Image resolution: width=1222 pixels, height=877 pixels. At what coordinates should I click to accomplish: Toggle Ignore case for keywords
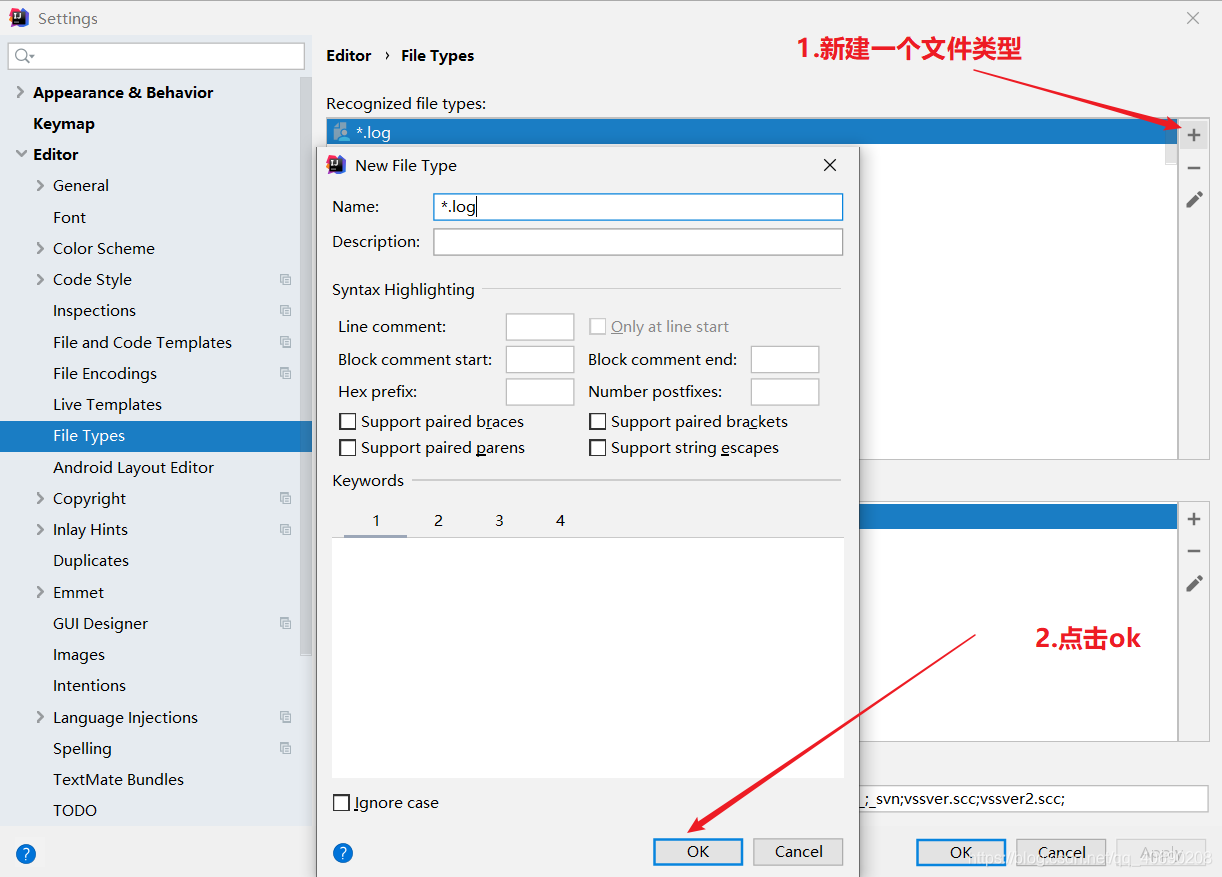[x=341, y=802]
